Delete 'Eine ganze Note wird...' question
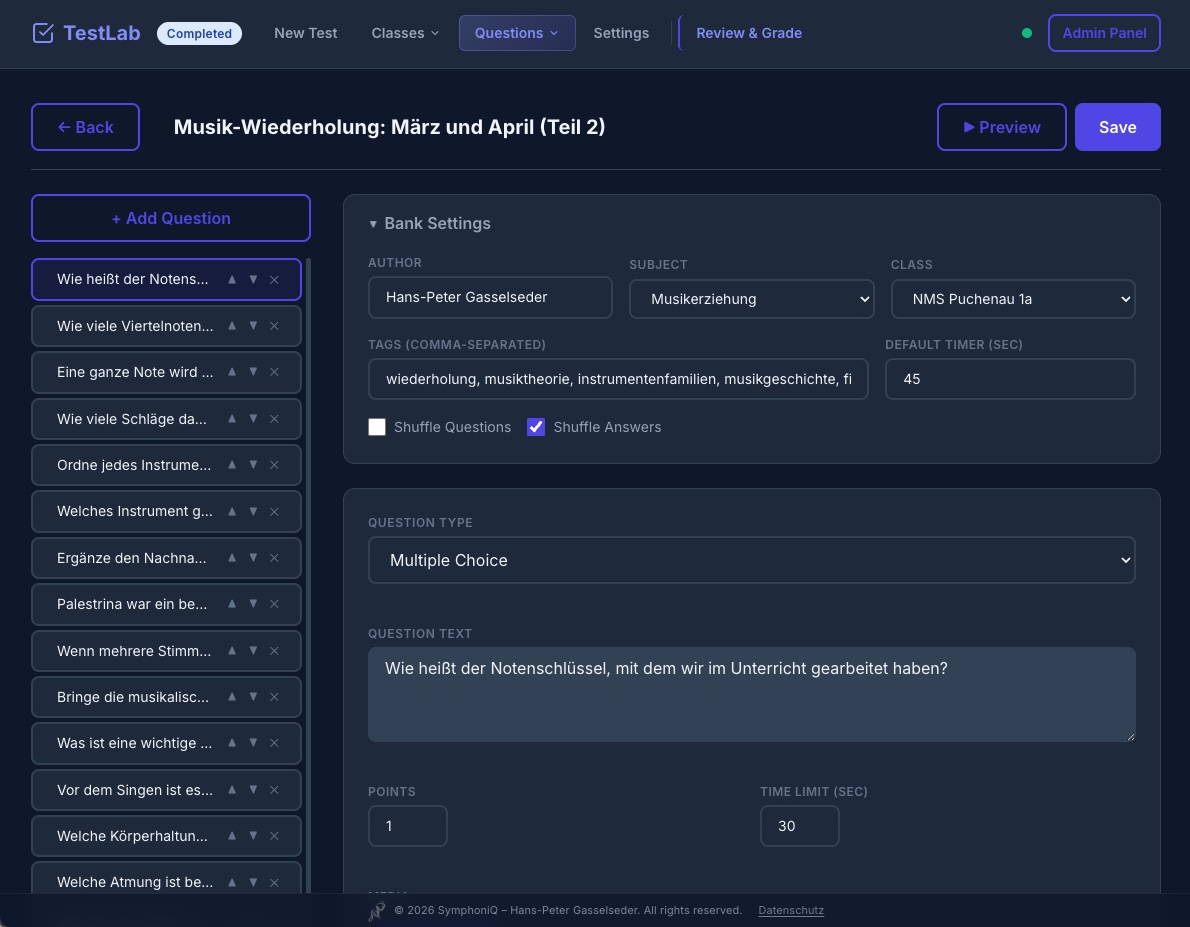 [x=275, y=372]
